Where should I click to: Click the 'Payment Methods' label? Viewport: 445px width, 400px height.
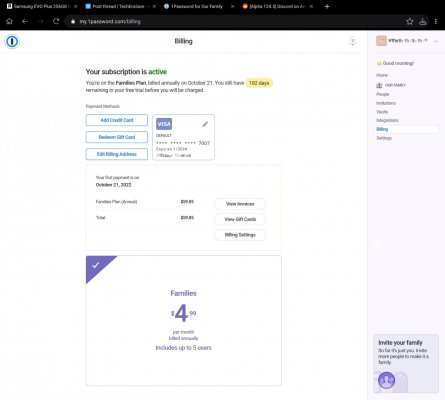103,106
